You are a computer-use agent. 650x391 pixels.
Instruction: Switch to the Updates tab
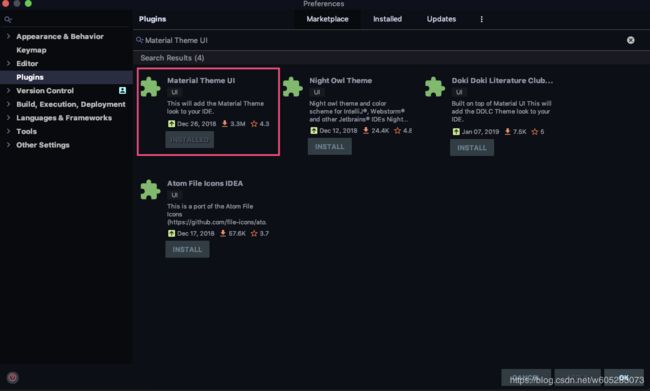click(441, 19)
